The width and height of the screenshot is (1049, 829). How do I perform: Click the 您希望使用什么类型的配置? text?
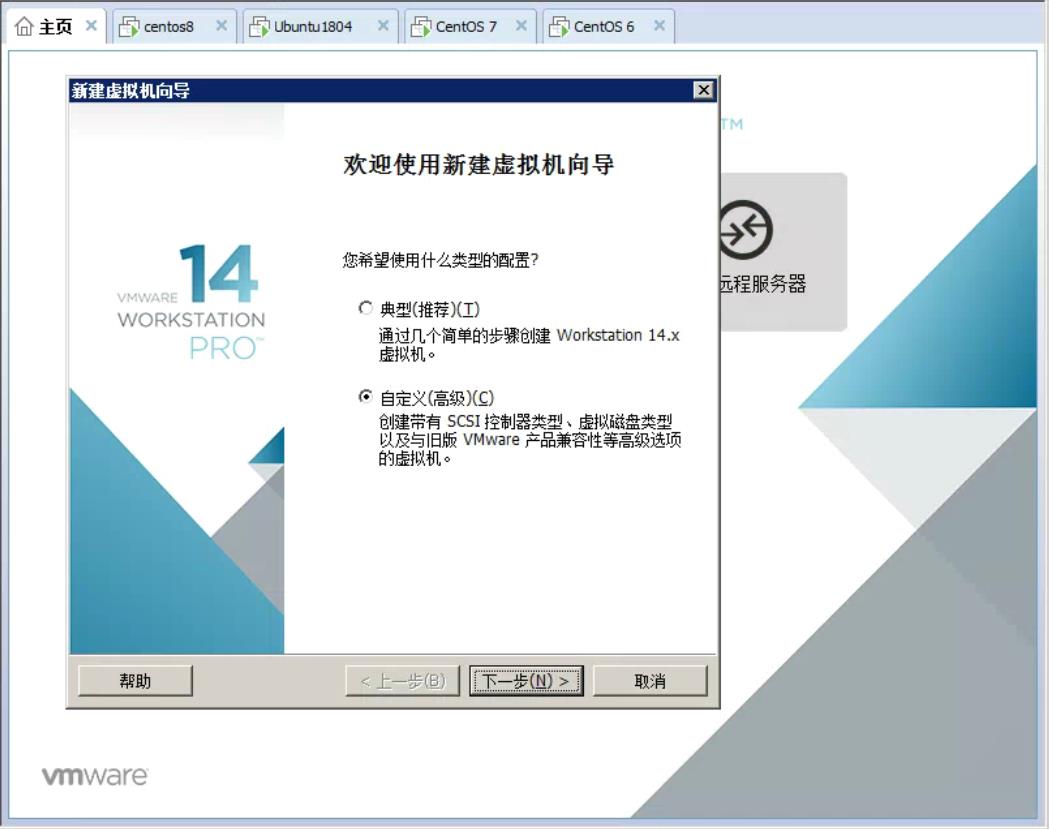click(x=440, y=260)
